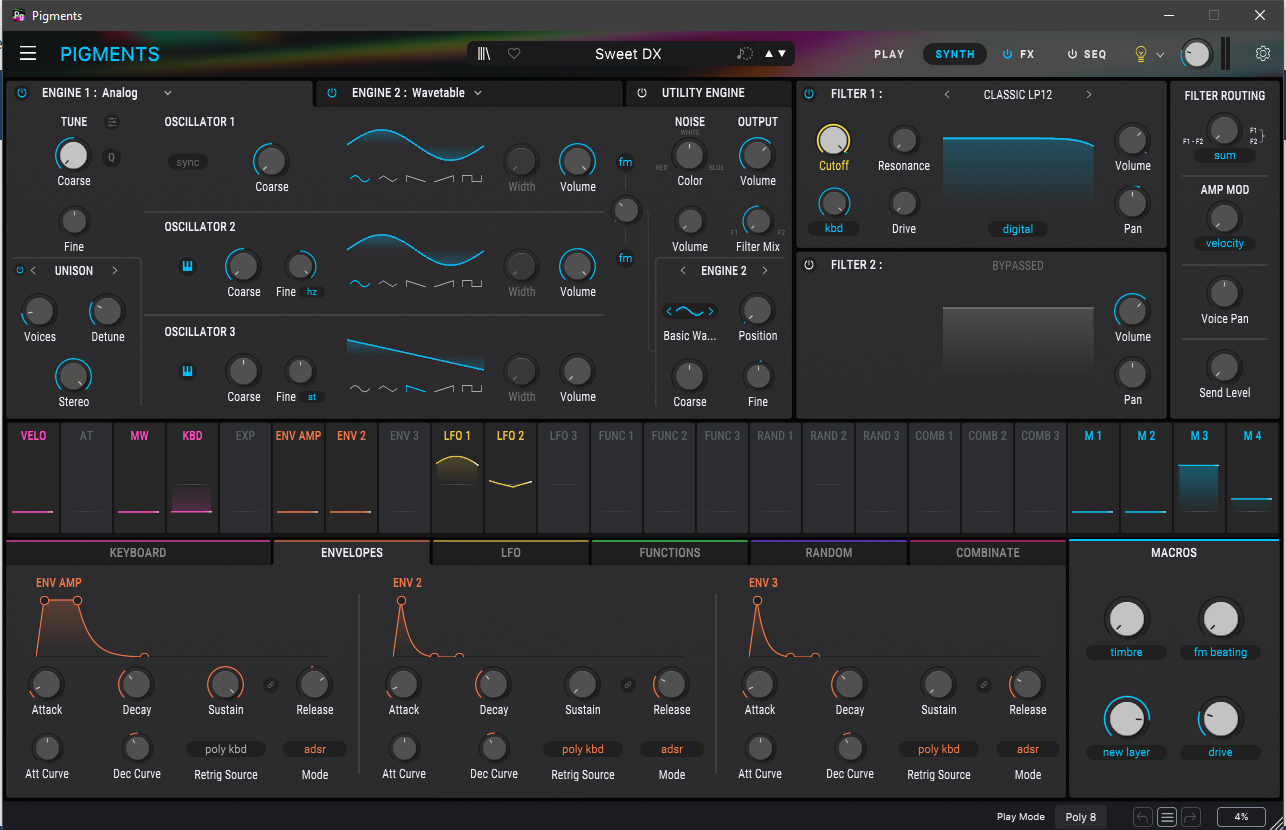Image resolution: width=1286 pixels, height=830 pixels.
Task: Toggle Unison power button
Action: click(19, 271)
